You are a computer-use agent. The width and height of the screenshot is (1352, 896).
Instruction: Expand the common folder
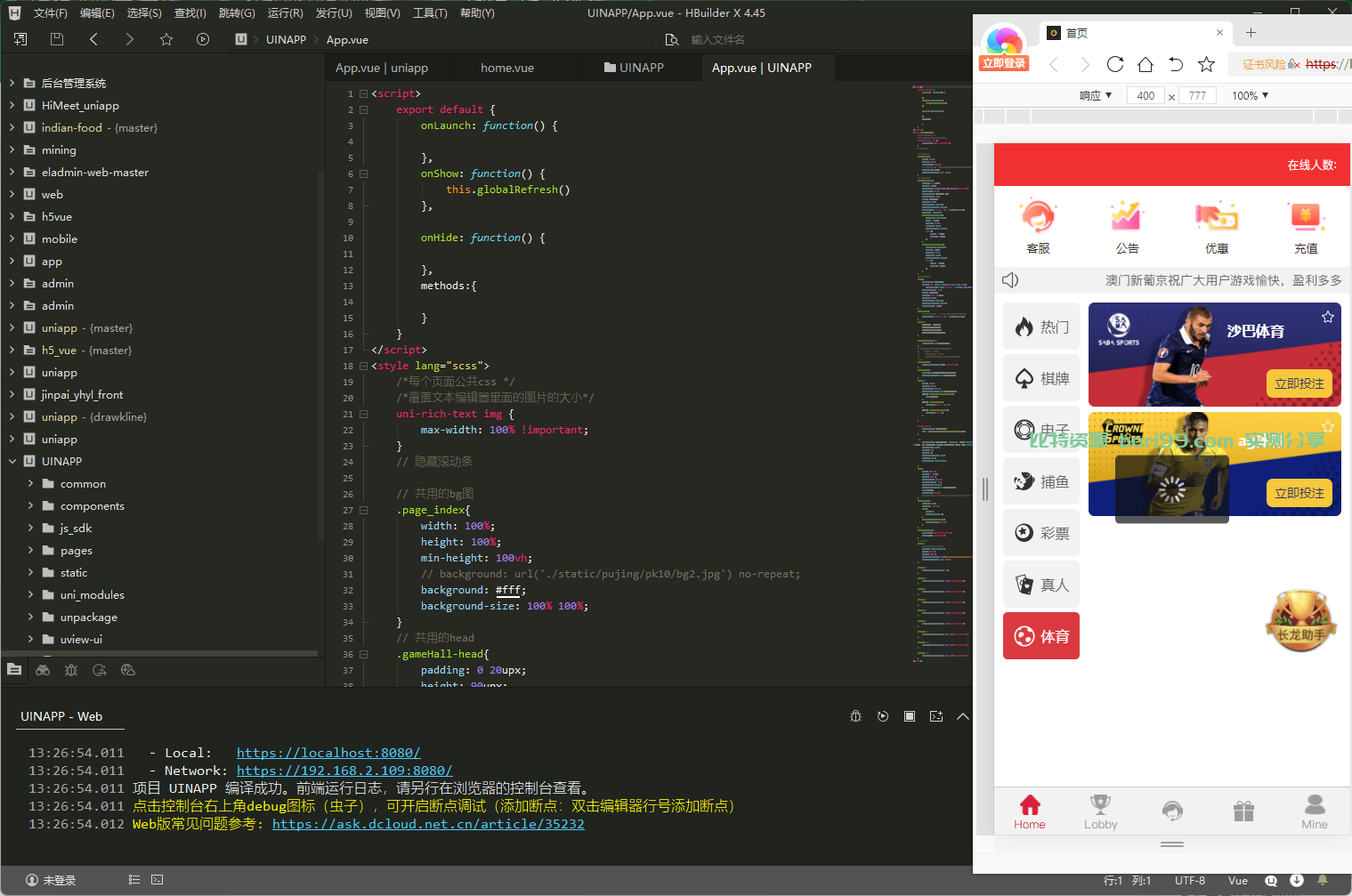(x=30, y=483)
